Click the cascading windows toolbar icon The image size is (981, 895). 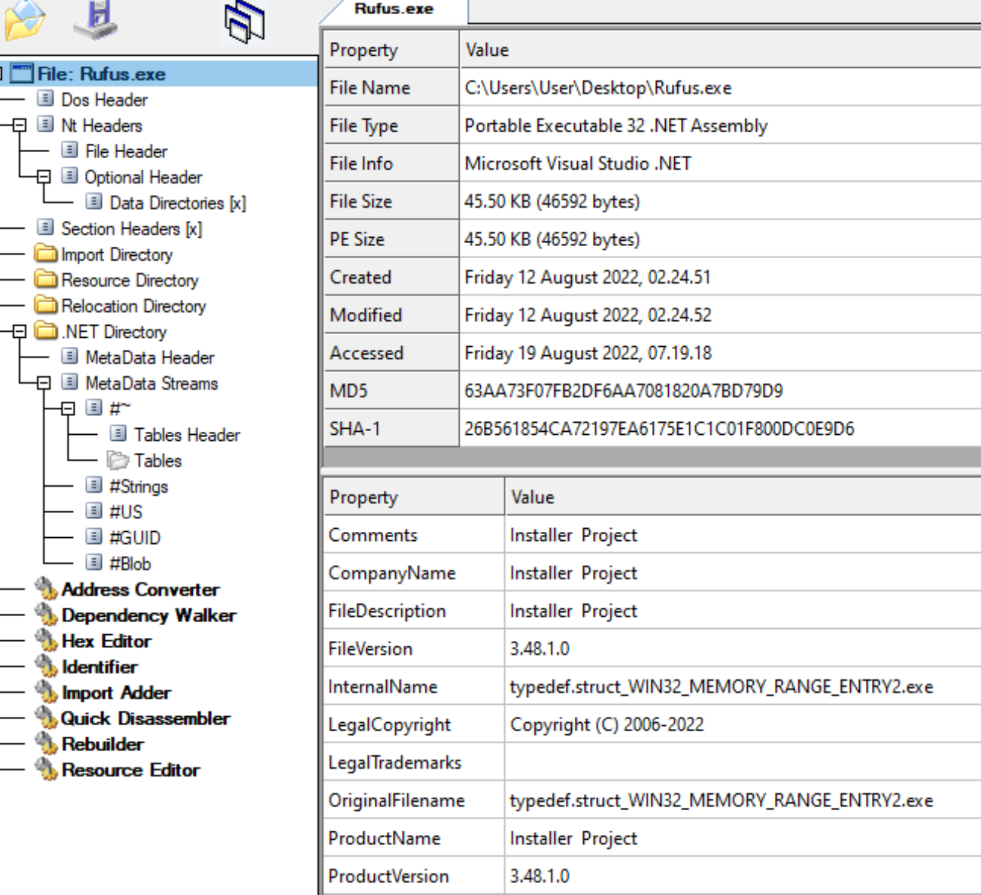pos(244,22)
